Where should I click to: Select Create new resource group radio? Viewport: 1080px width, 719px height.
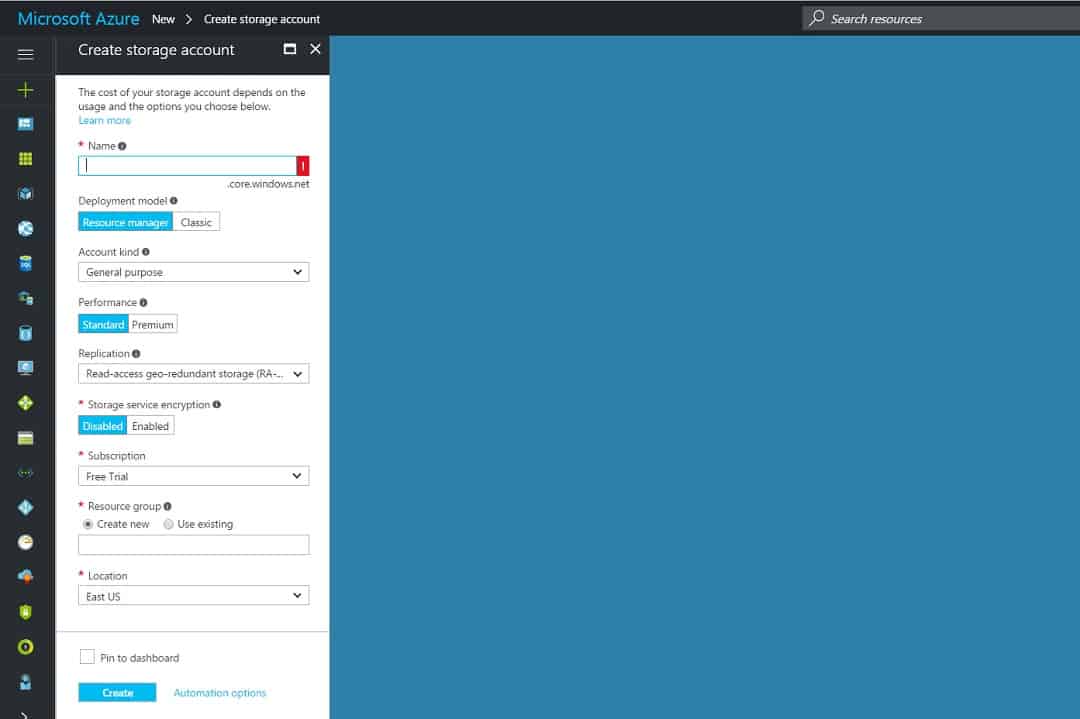[87, 524]
